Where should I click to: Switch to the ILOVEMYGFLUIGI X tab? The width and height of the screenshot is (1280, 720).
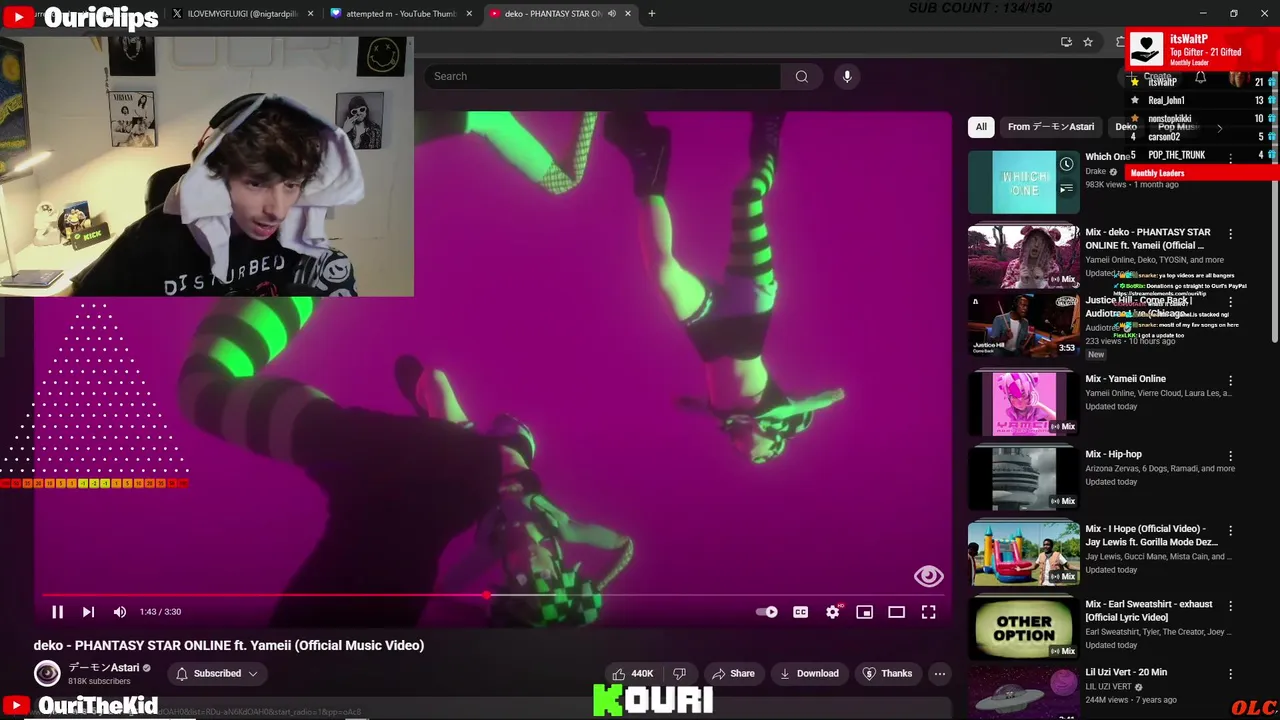click(x=242, y=13)
